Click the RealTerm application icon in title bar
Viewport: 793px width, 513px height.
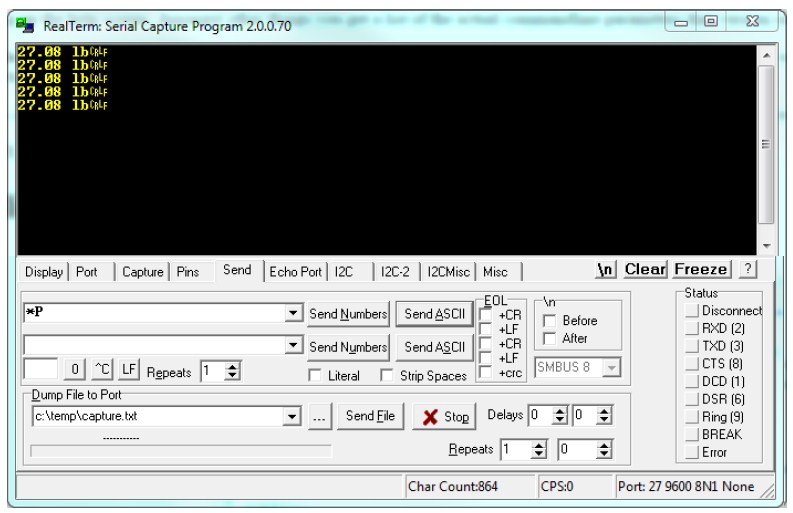[24, 25]
